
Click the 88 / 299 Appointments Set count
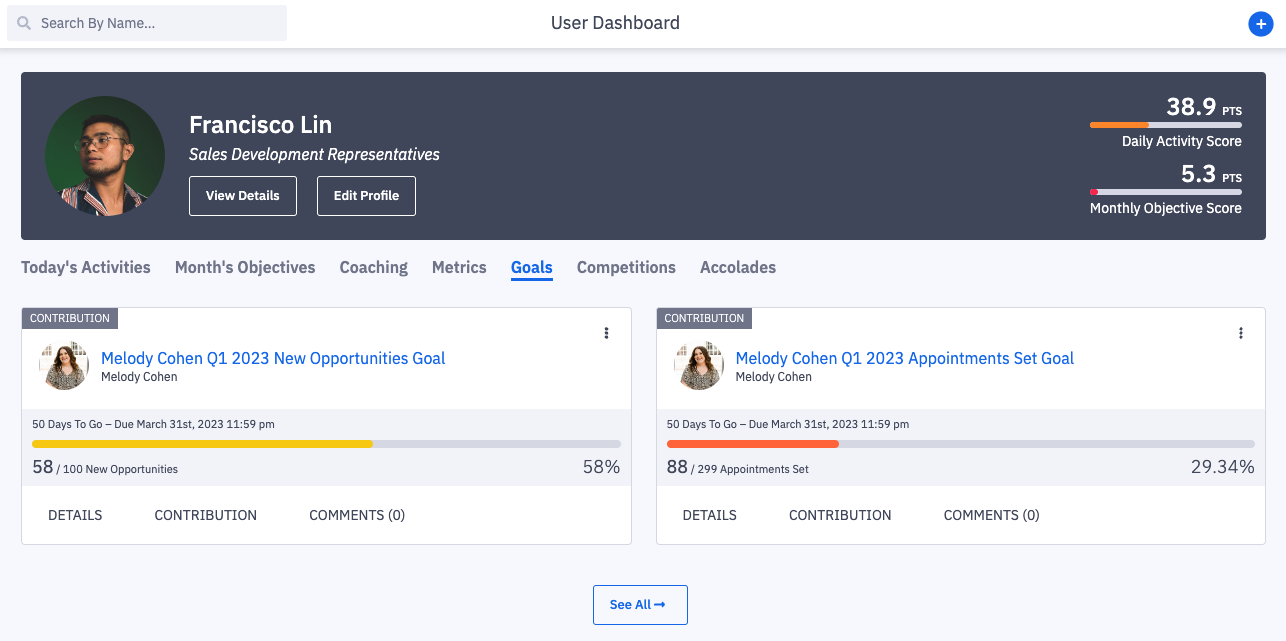(738, 467)
